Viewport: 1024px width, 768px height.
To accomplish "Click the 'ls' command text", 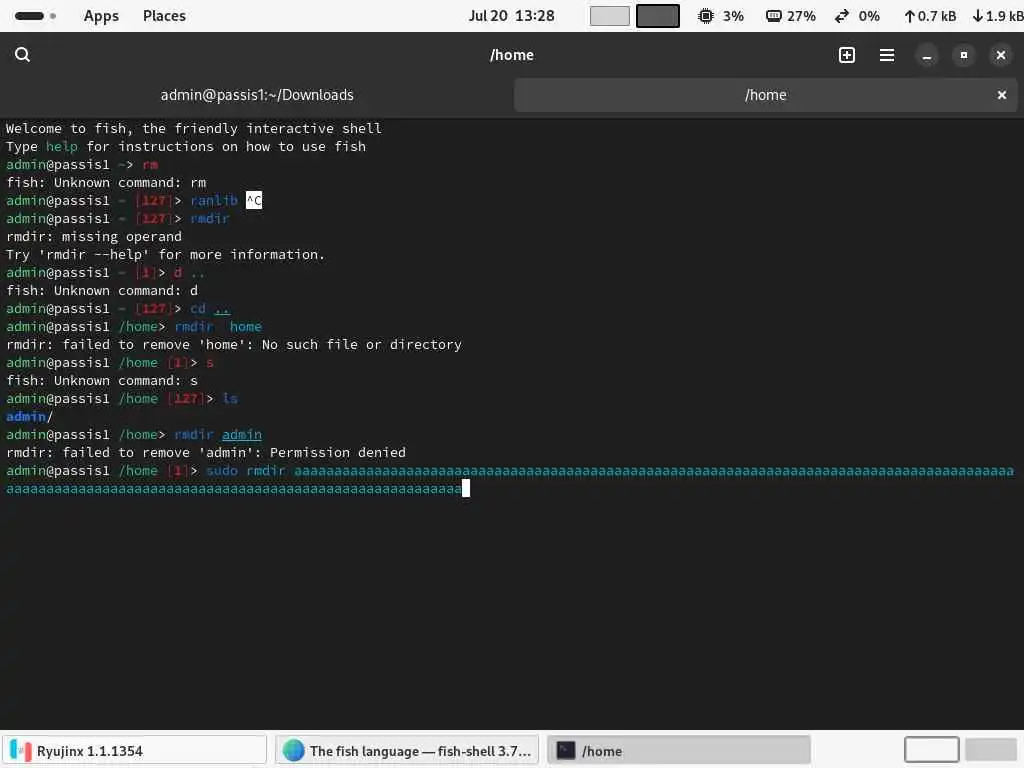I will click(230, 399).
